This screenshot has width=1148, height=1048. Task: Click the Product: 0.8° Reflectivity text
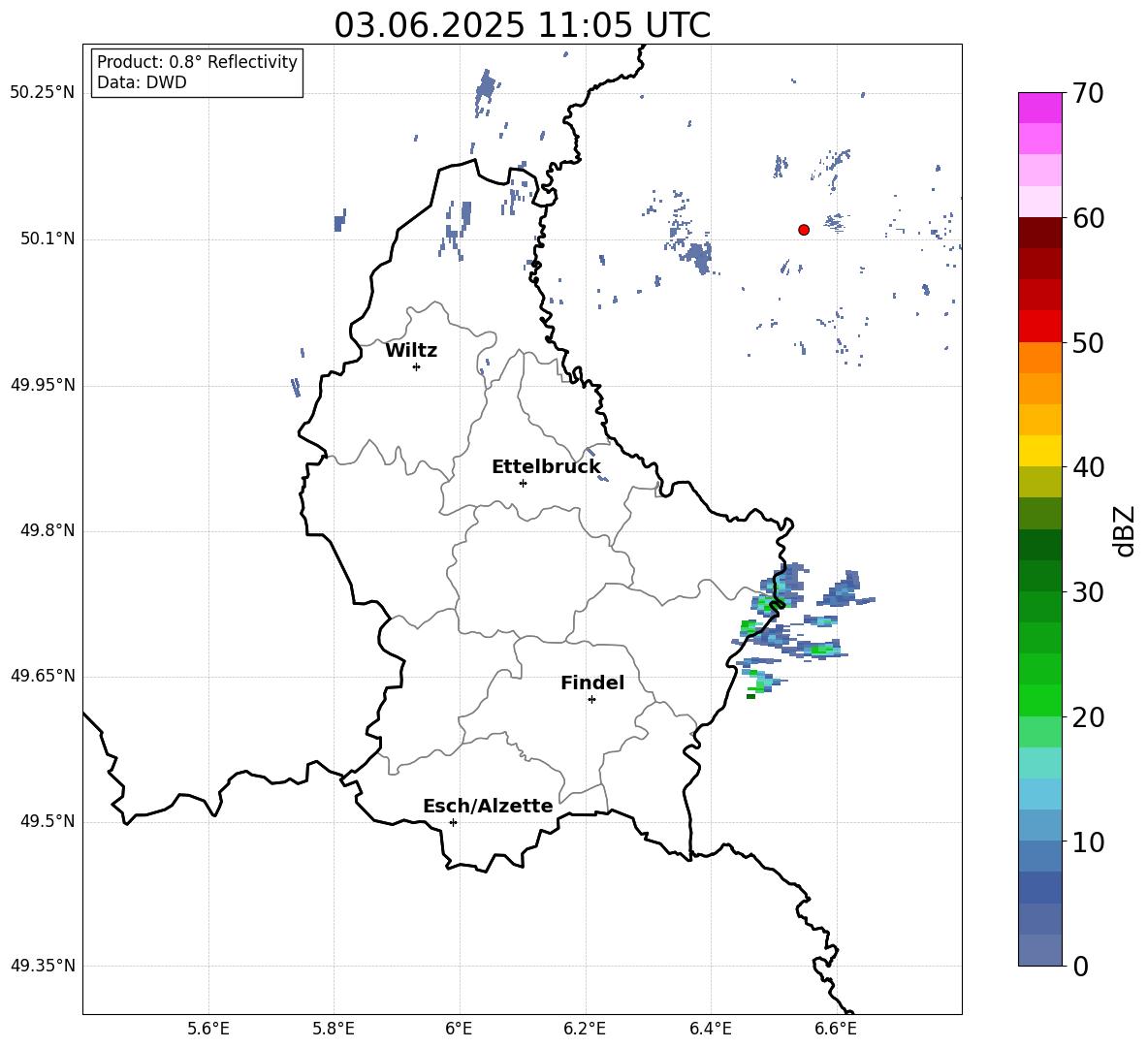click(197, 62)
